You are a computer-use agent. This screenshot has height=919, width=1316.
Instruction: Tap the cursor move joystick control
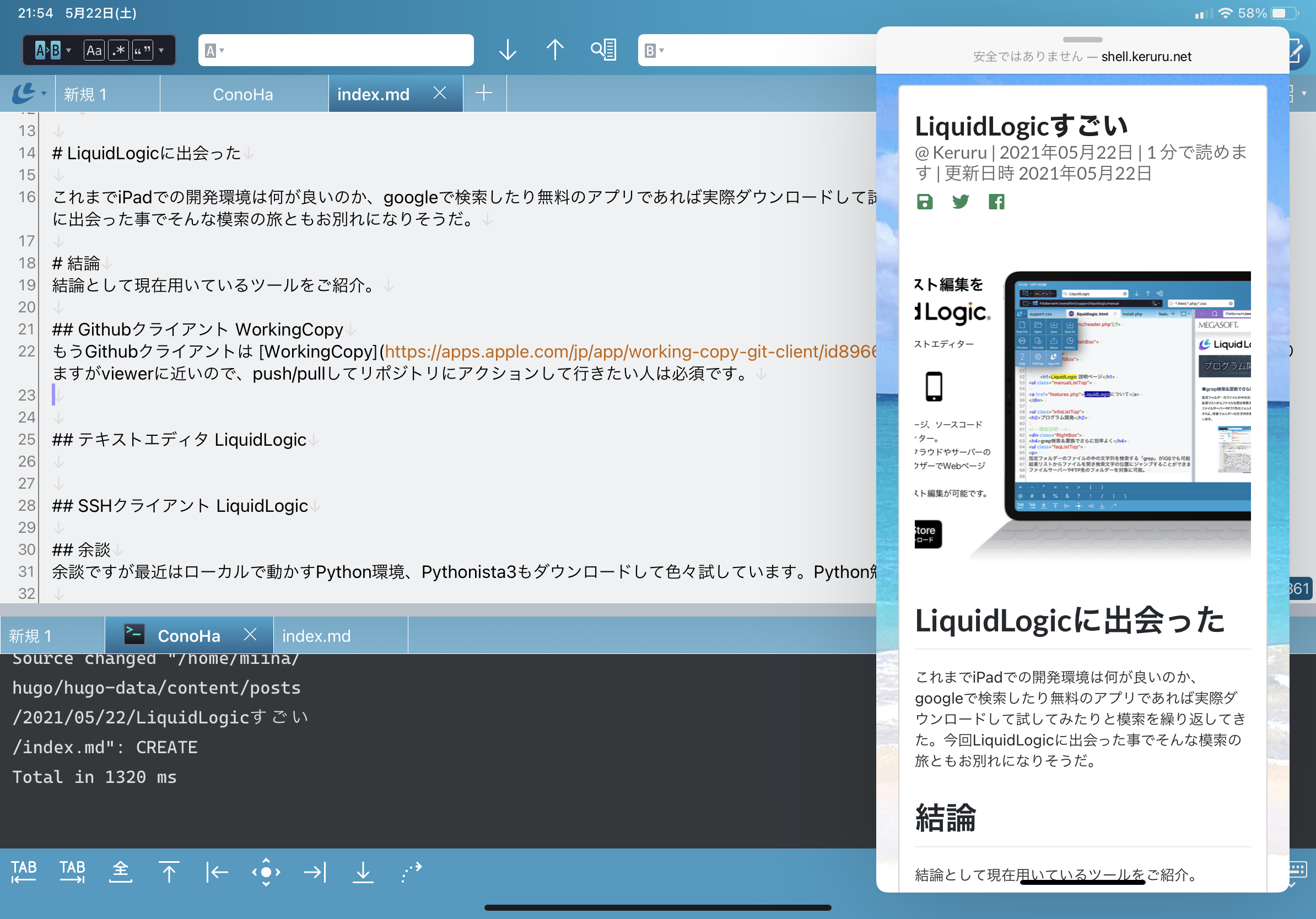266,872
